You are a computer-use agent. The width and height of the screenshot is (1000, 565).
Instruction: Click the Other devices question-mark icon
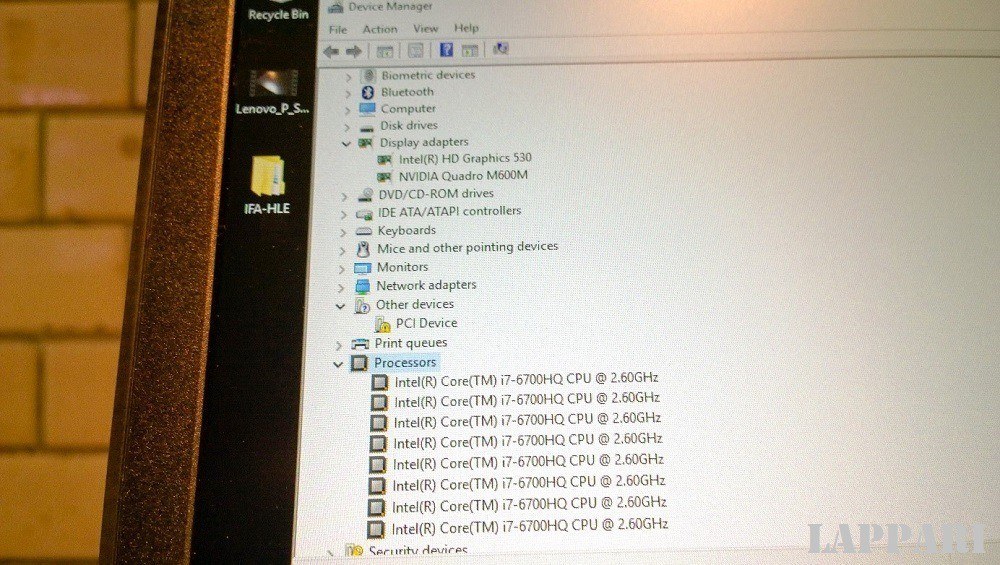[x=362, y=306]
